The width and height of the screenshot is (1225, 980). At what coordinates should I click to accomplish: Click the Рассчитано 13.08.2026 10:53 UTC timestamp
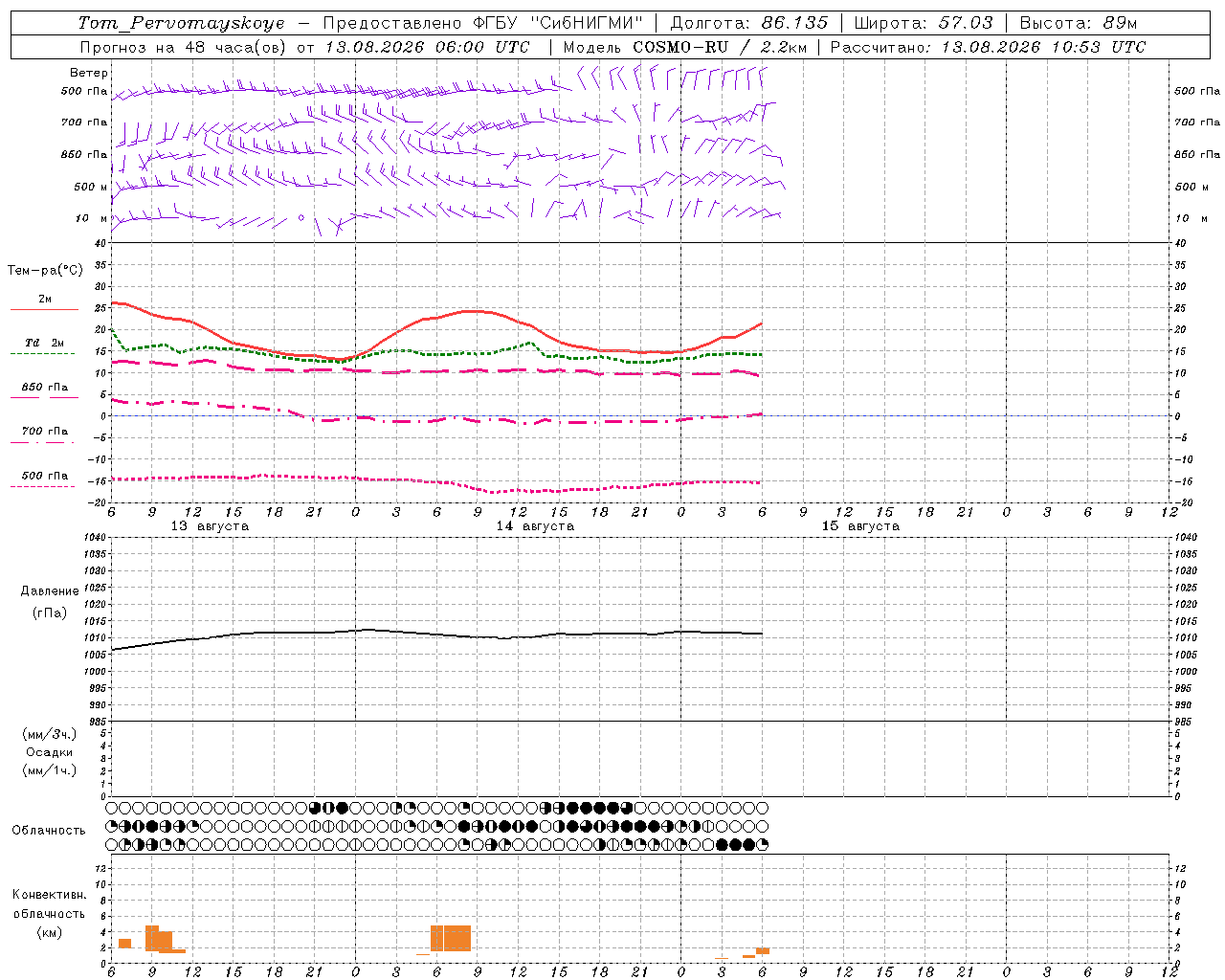(988, 47)
